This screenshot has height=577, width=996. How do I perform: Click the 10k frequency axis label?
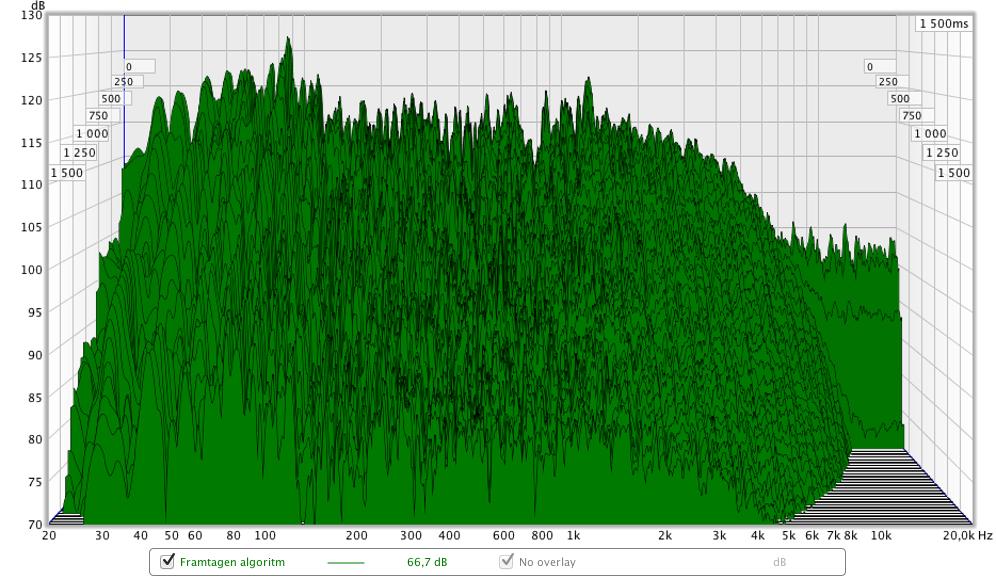pyautogui.click(x=881, y=536)
